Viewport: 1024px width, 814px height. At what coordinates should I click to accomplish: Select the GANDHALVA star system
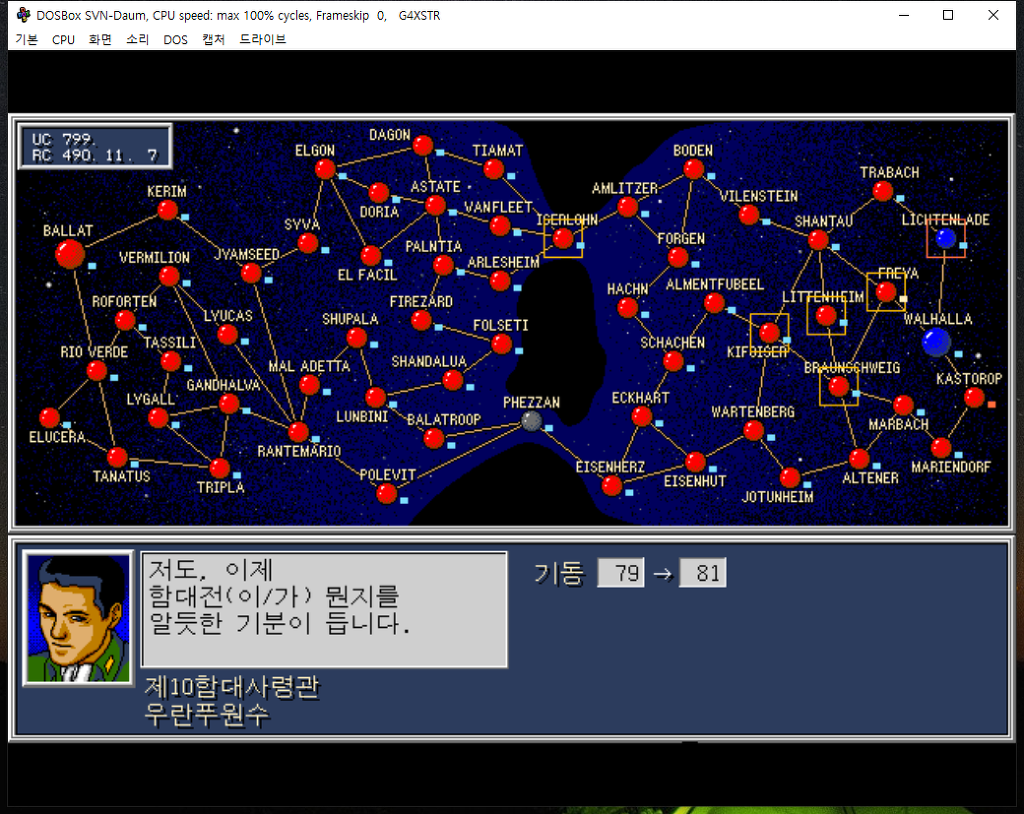[229, 404]
